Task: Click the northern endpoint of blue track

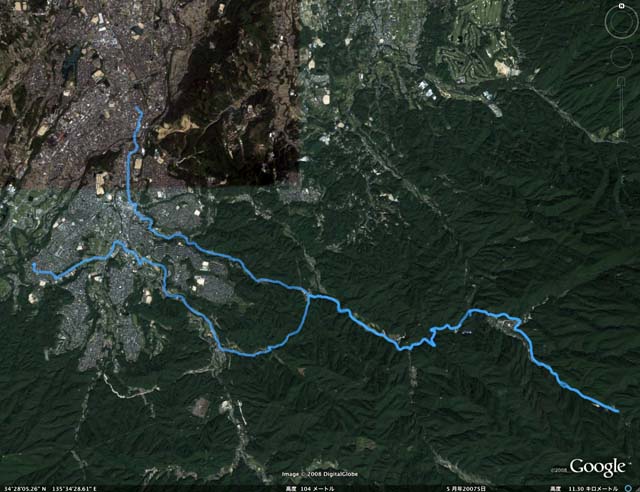Action: pos(138,108)
